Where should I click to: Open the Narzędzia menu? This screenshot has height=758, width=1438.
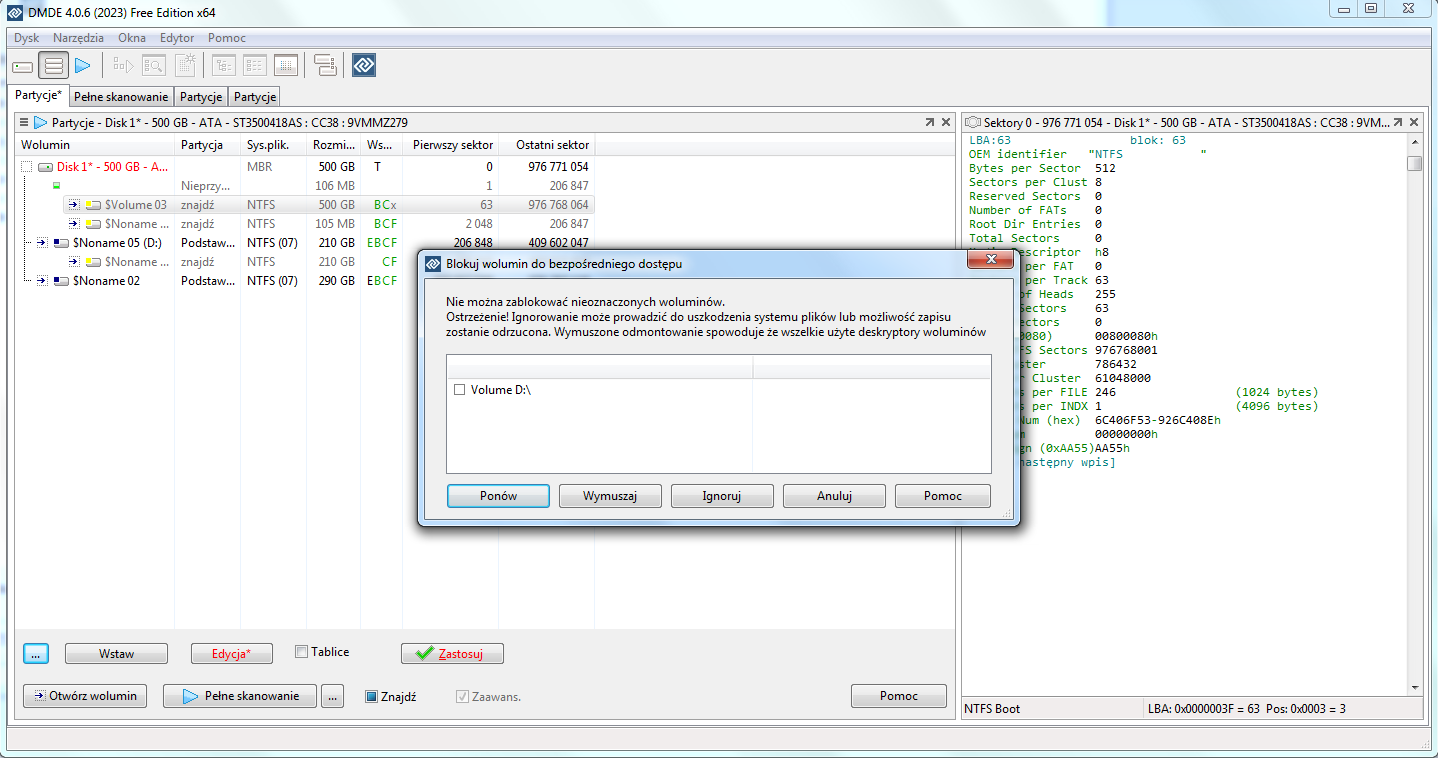pyautogui.click(x=79, y=38)
